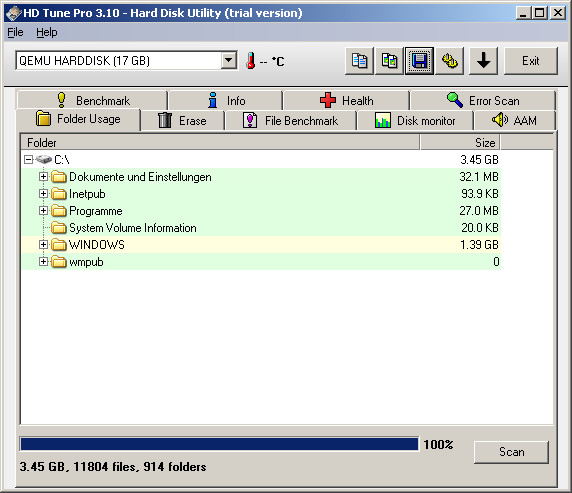Click the Dokumente und Einstellungen folder icon
Viewport: 572px width, 493px height.
tap(59, 177)
